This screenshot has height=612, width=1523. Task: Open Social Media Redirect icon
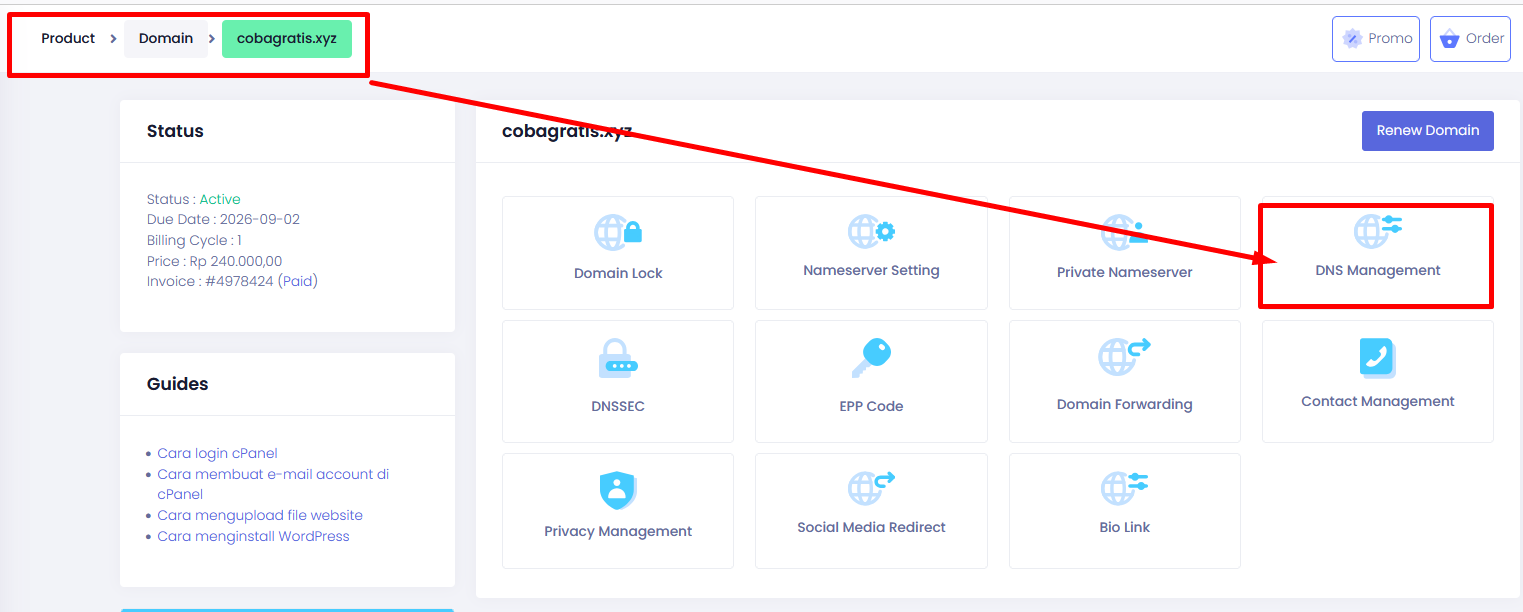click(x=871, y=488)
